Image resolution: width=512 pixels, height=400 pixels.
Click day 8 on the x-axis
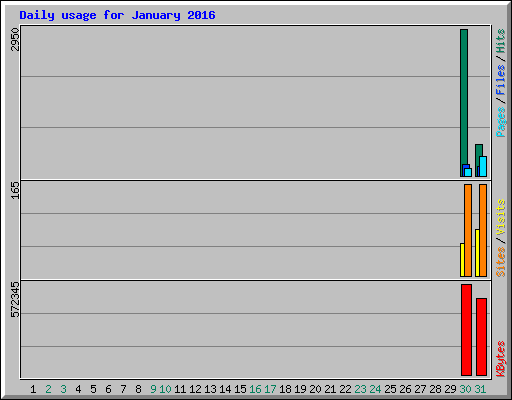click(138, 389)
